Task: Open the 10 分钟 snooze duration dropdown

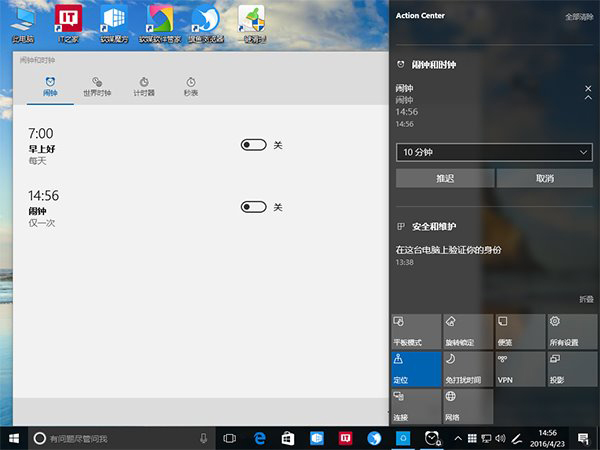Action: point(494,152)
